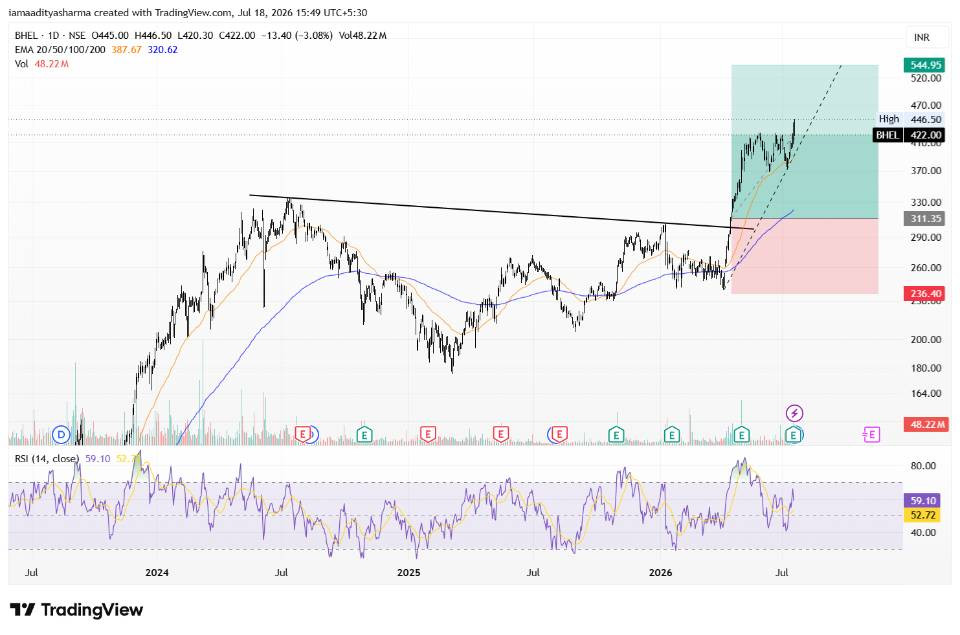Click the Vol48.22M value in header
960x635 pixels.
point(362,36)
